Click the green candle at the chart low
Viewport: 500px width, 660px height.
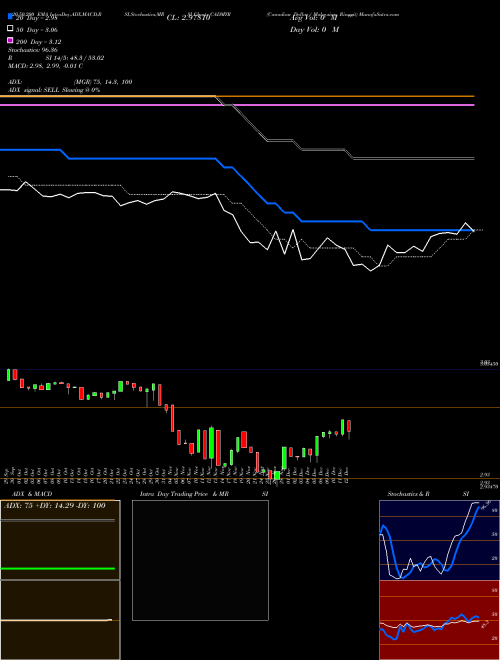pos(277,475)
